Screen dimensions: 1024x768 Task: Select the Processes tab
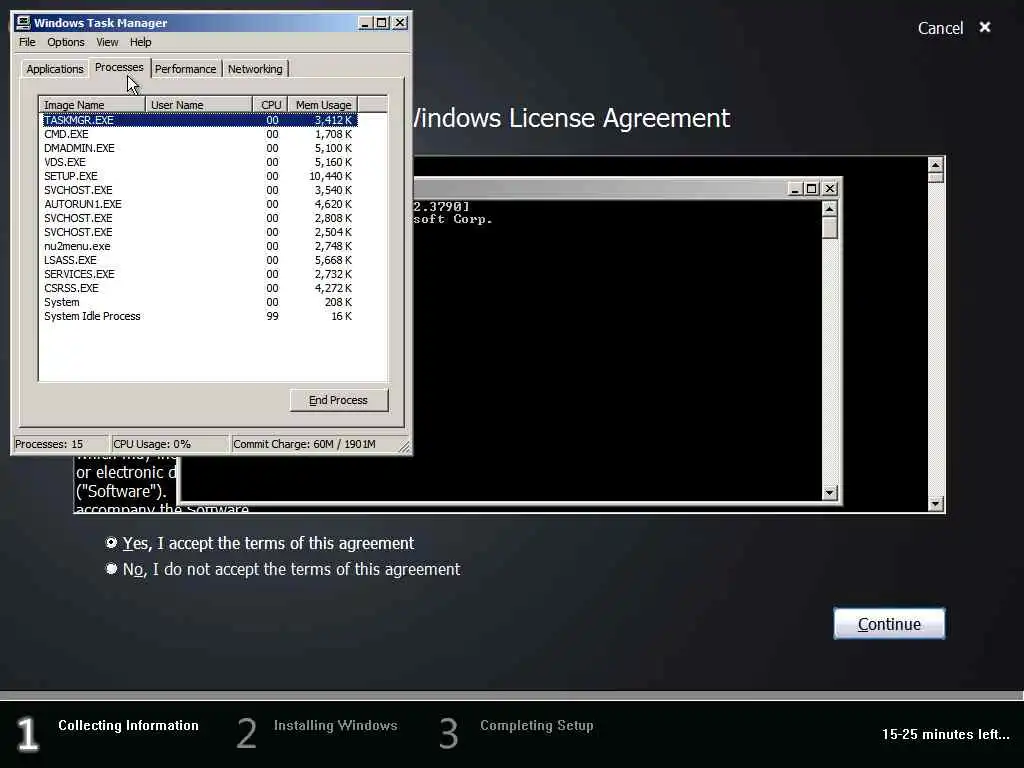tap(119, 67)
